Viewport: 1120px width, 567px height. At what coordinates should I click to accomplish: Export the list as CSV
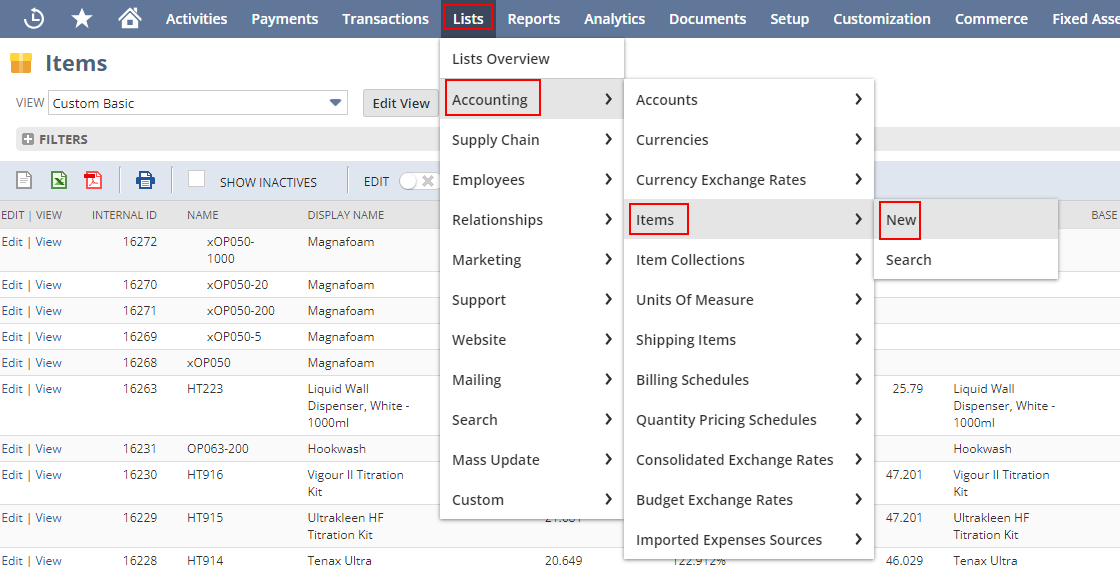point(24,180)
